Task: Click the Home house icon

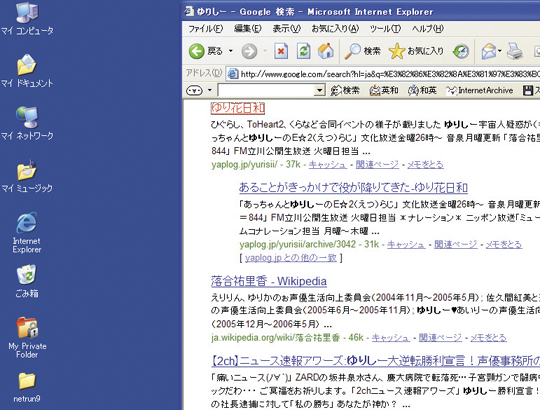Action: tap(326, 51)
